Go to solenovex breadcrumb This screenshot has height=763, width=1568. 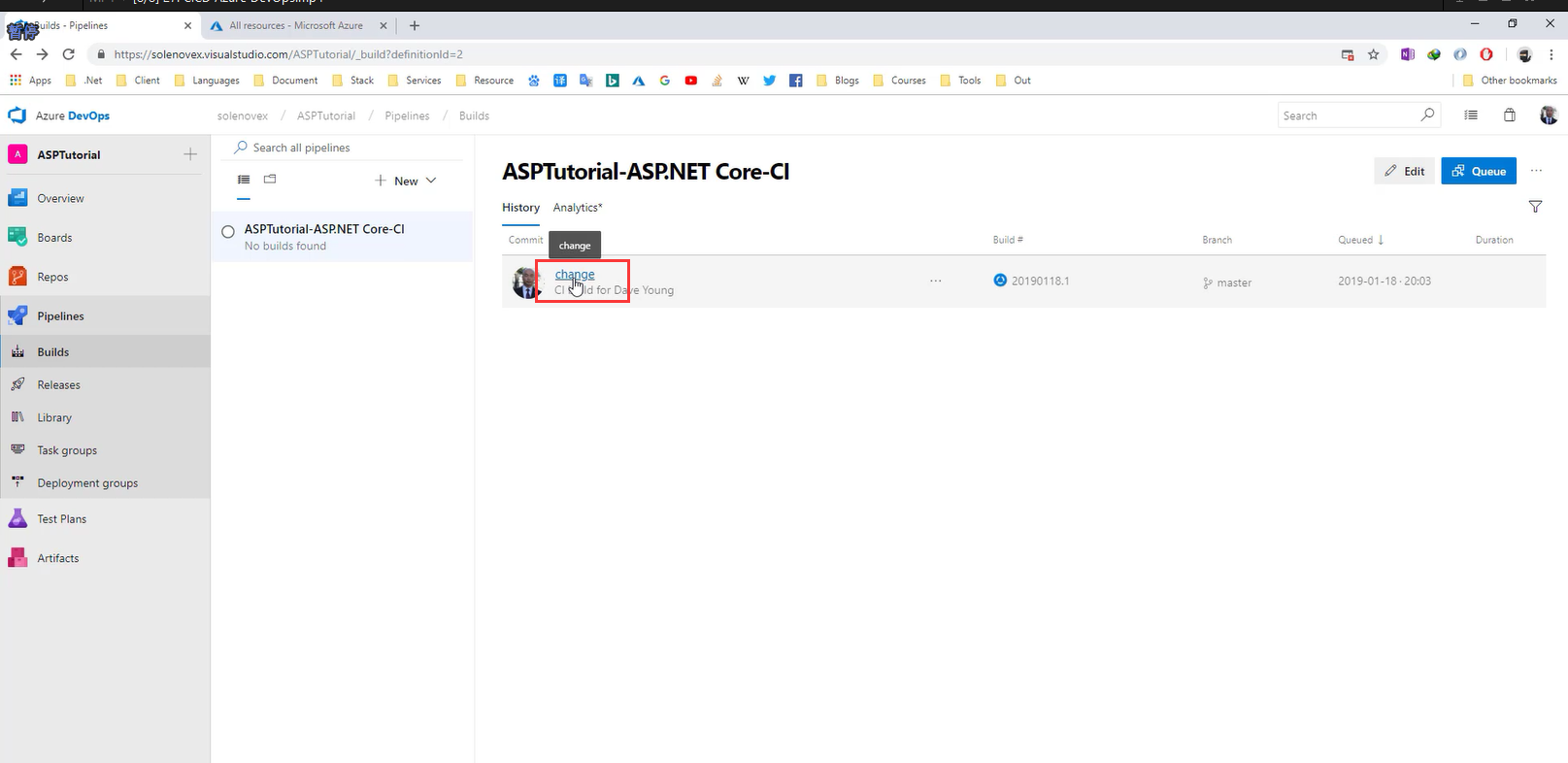(x=243, y=116)
